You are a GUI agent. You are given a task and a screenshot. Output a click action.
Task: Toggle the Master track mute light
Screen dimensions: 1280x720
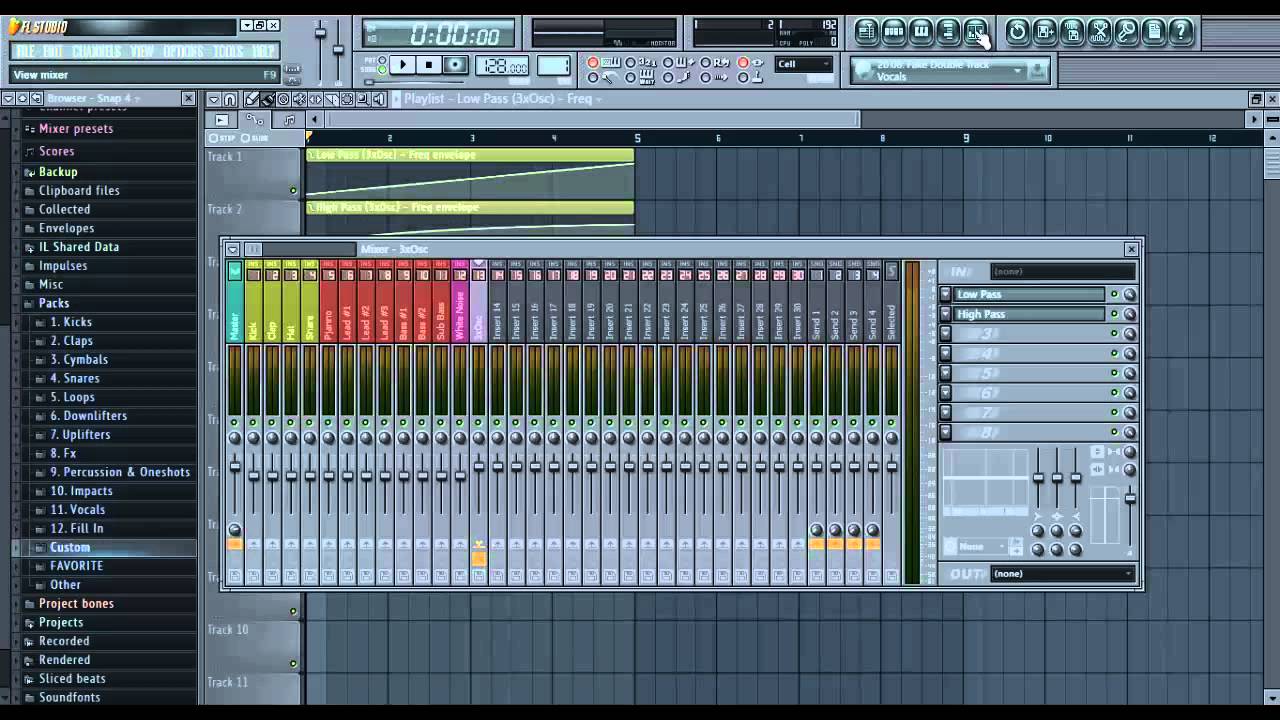234,423
